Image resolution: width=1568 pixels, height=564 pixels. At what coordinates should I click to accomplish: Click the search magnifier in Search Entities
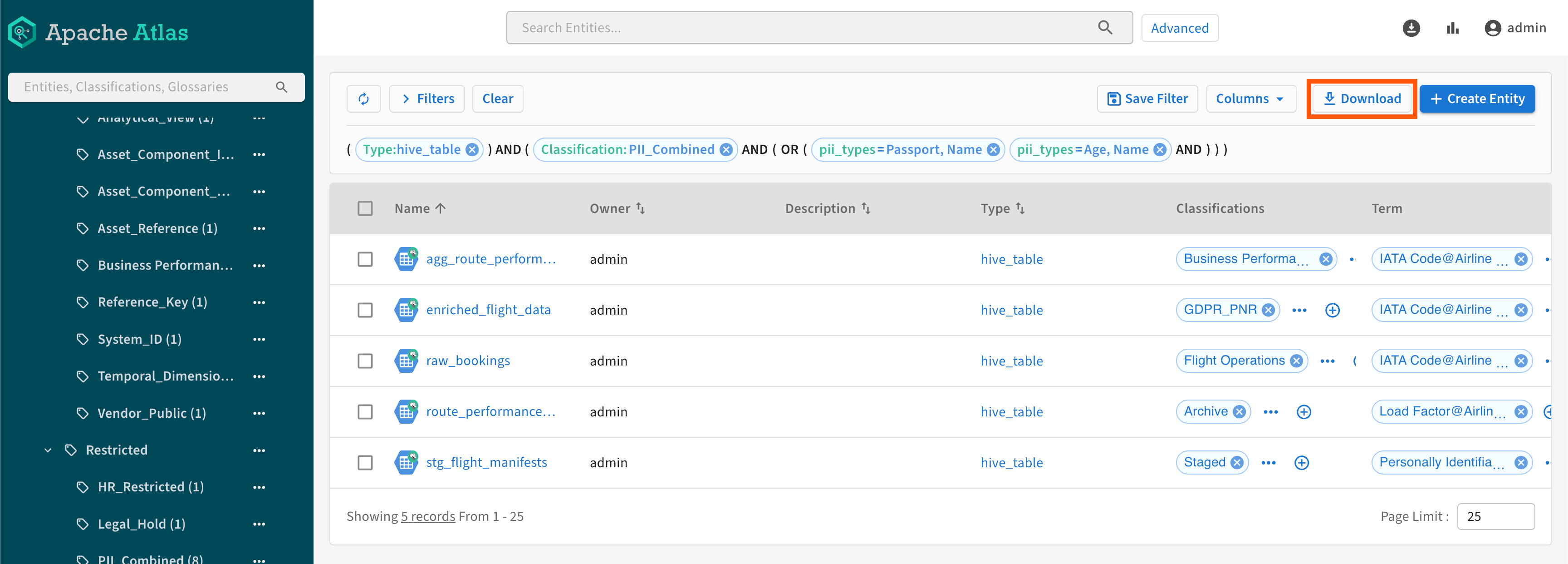pos(1105,28)
